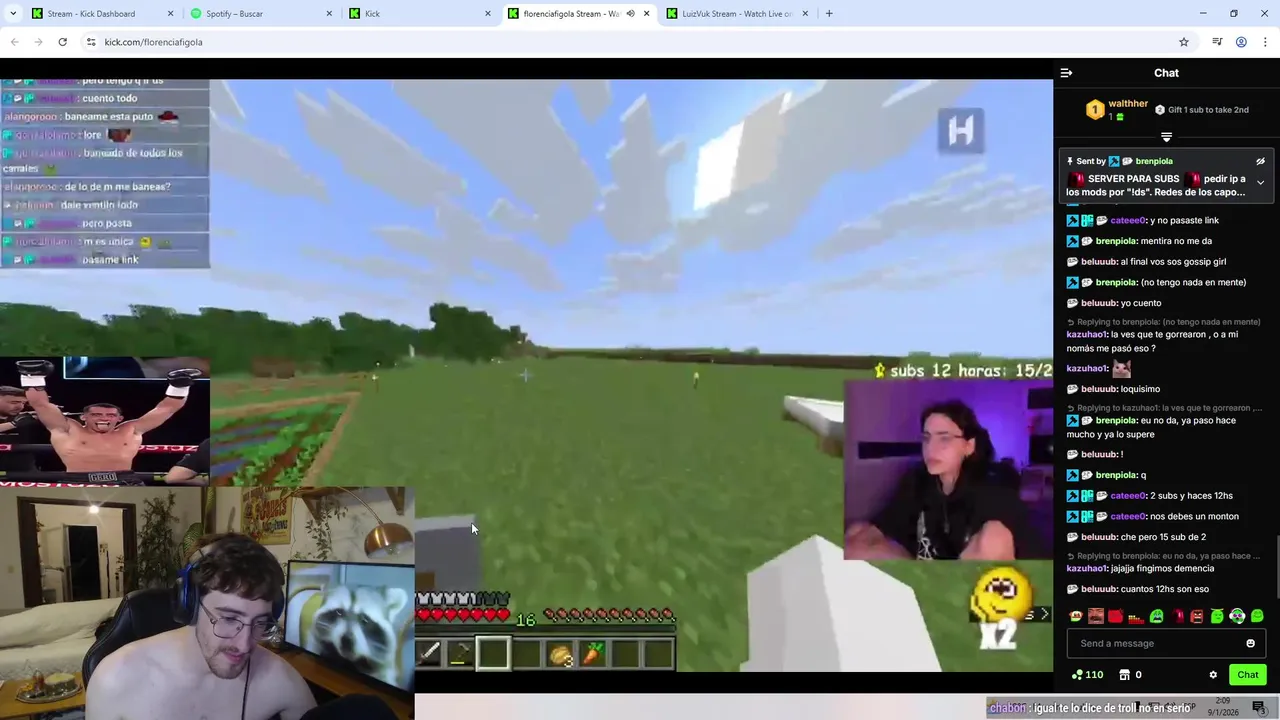Open the Chrome three-dot menu
This screenshot has height=720, width=1280.
click(1265, 42)
